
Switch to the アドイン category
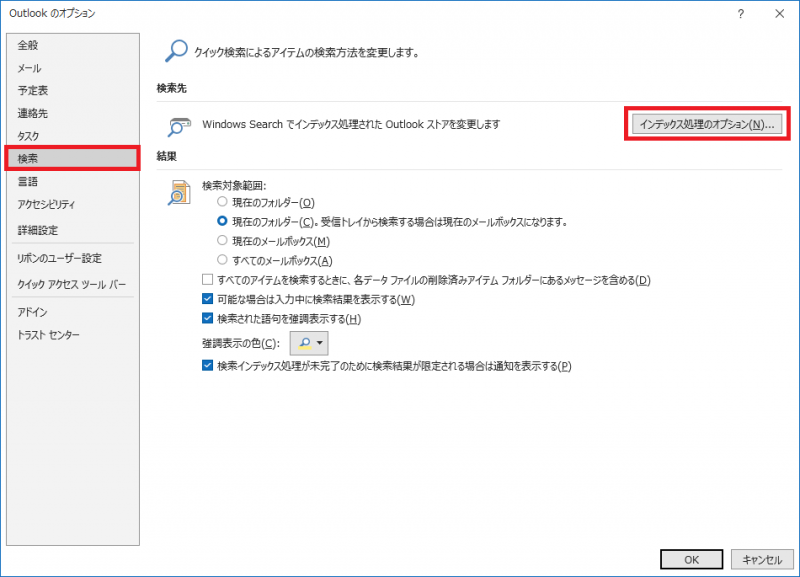tap(72, 312)
